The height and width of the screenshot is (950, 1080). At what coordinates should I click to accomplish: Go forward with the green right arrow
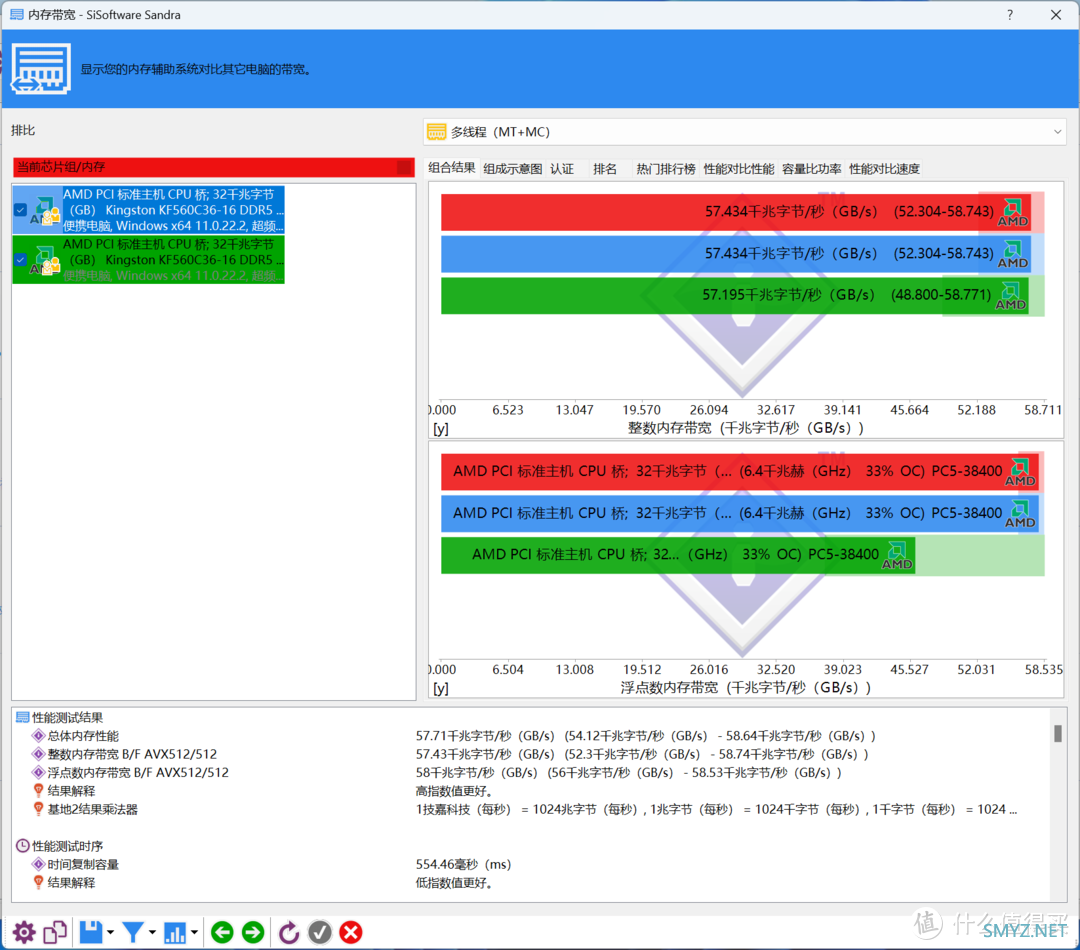coord(253,932)
